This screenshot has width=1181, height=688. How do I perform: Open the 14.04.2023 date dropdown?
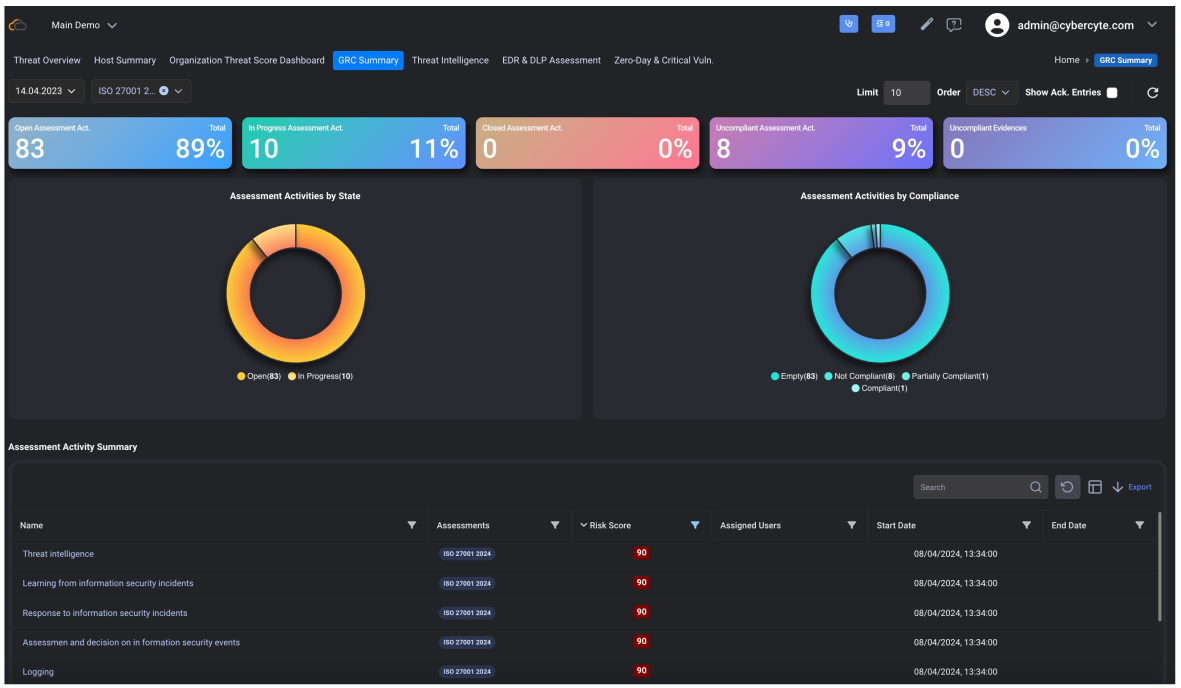pyautogui.click(x=45, y=91)
